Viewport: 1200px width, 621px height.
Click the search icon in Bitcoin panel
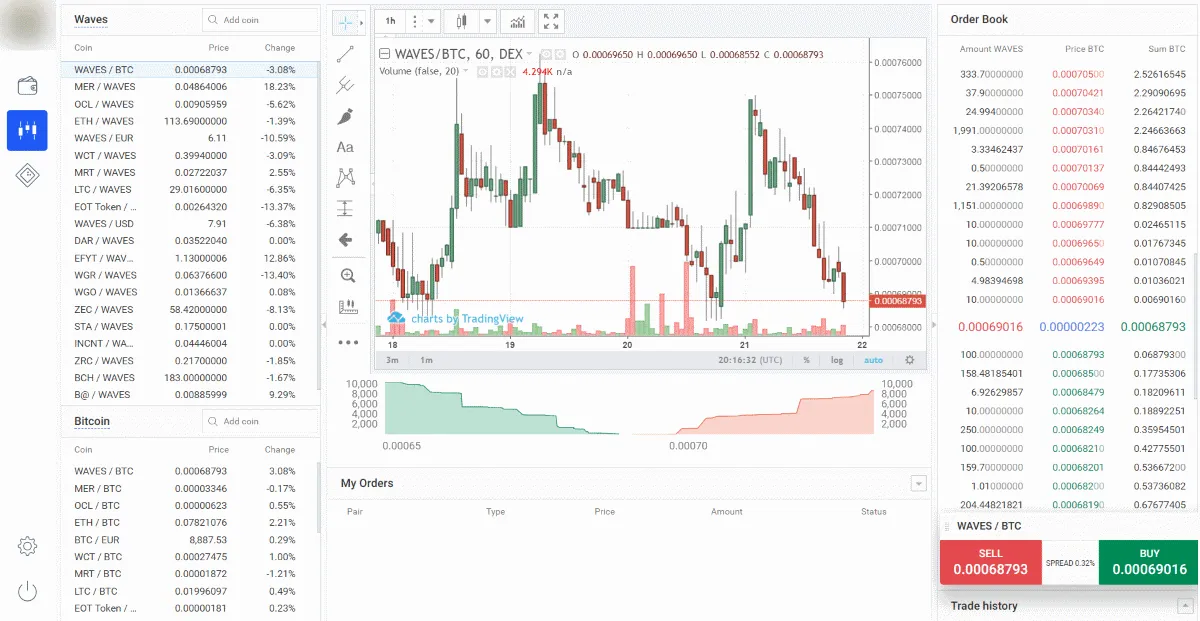pos(213,422)
